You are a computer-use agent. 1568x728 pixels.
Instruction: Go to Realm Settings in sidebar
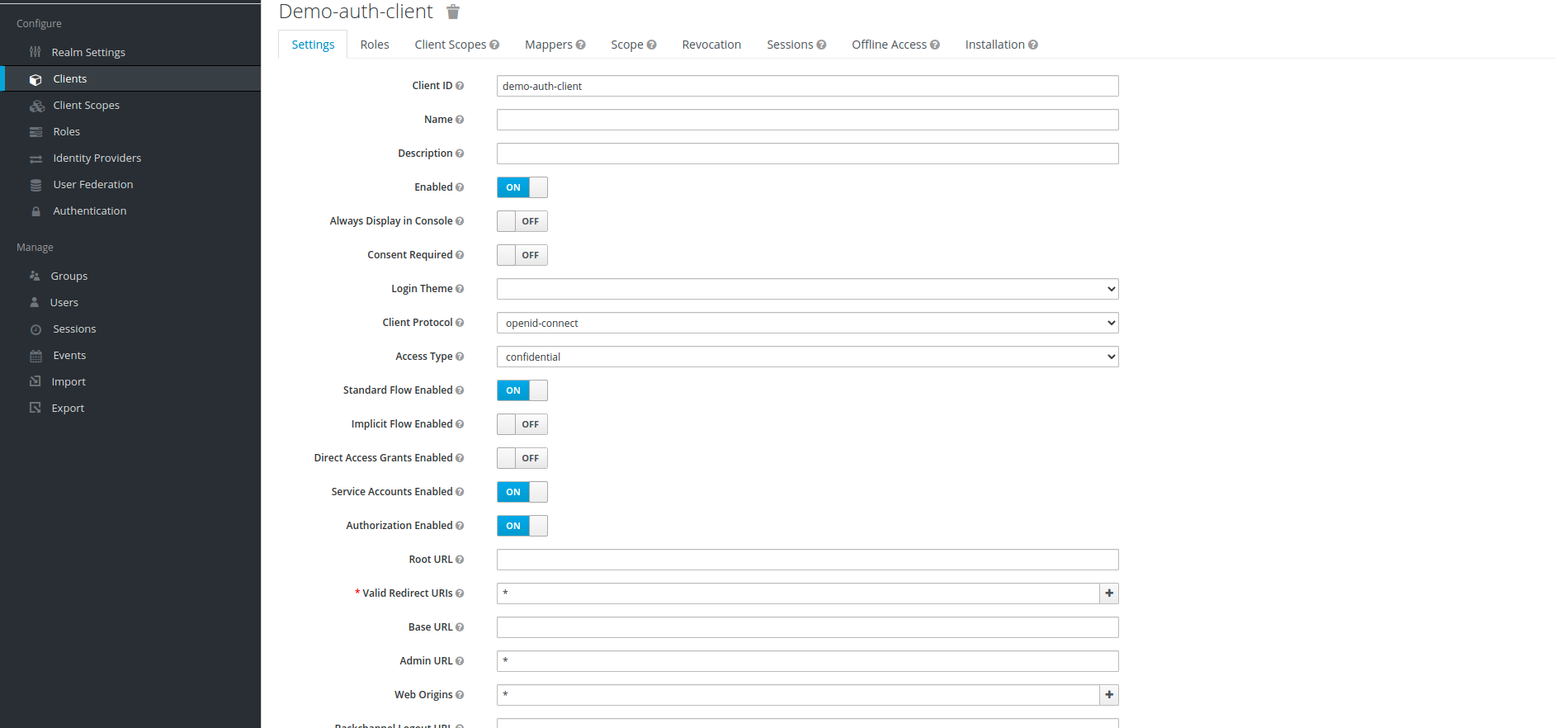(88, 52)
